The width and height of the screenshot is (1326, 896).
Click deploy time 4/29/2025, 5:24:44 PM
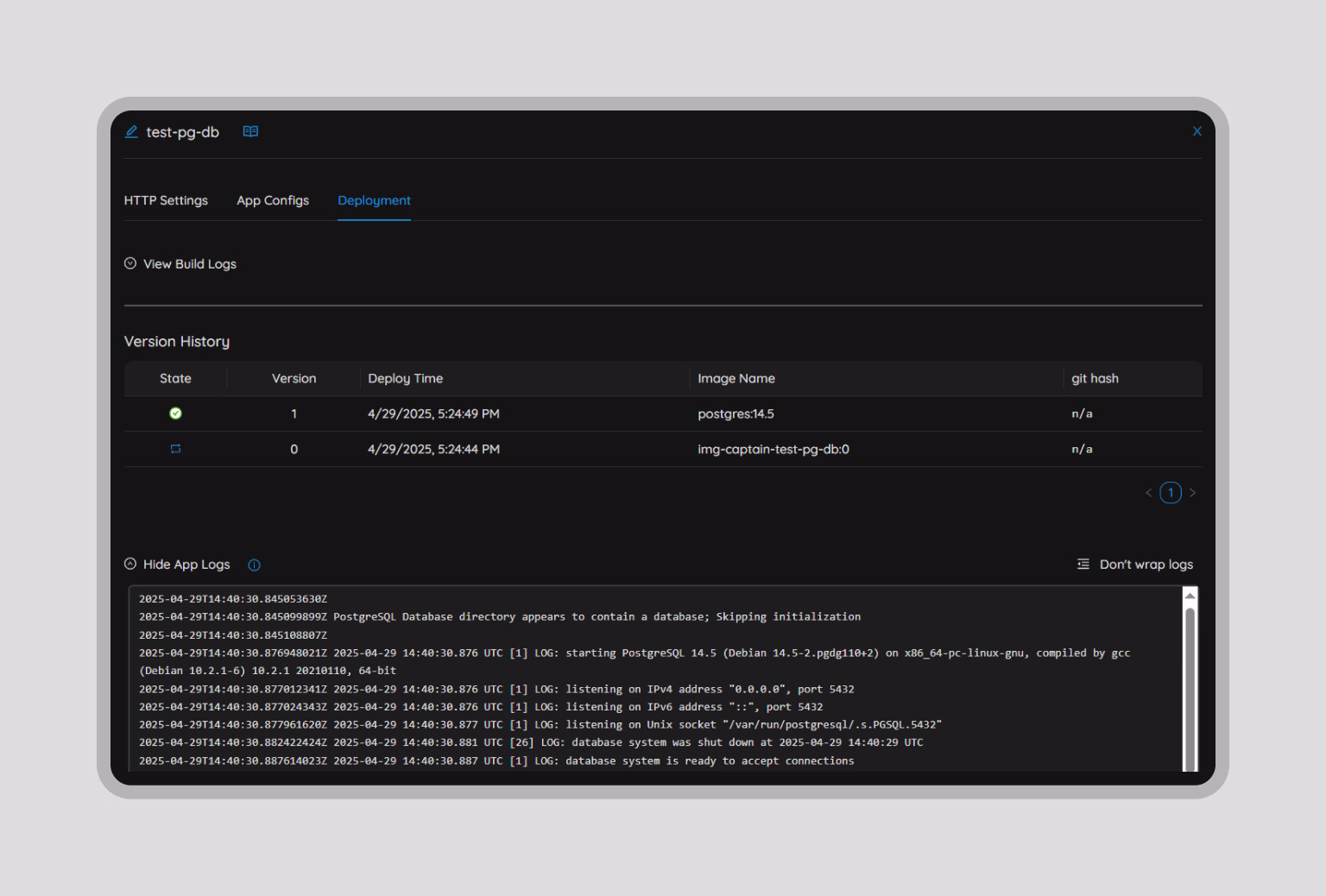(x=433, y=449)
